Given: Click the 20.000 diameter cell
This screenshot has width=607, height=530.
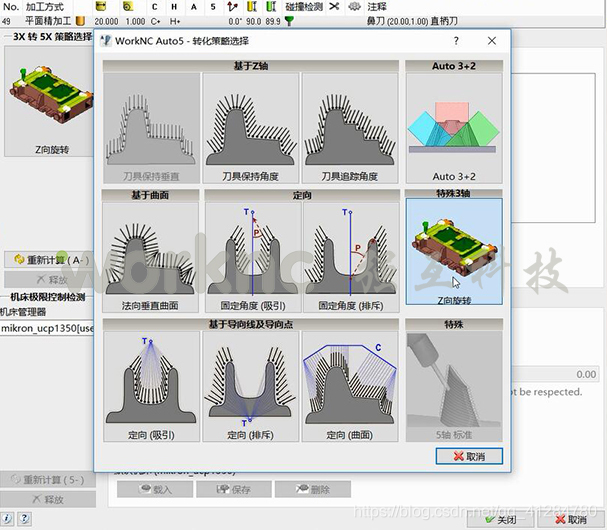Looking at the screenshot, I should 106,21.
